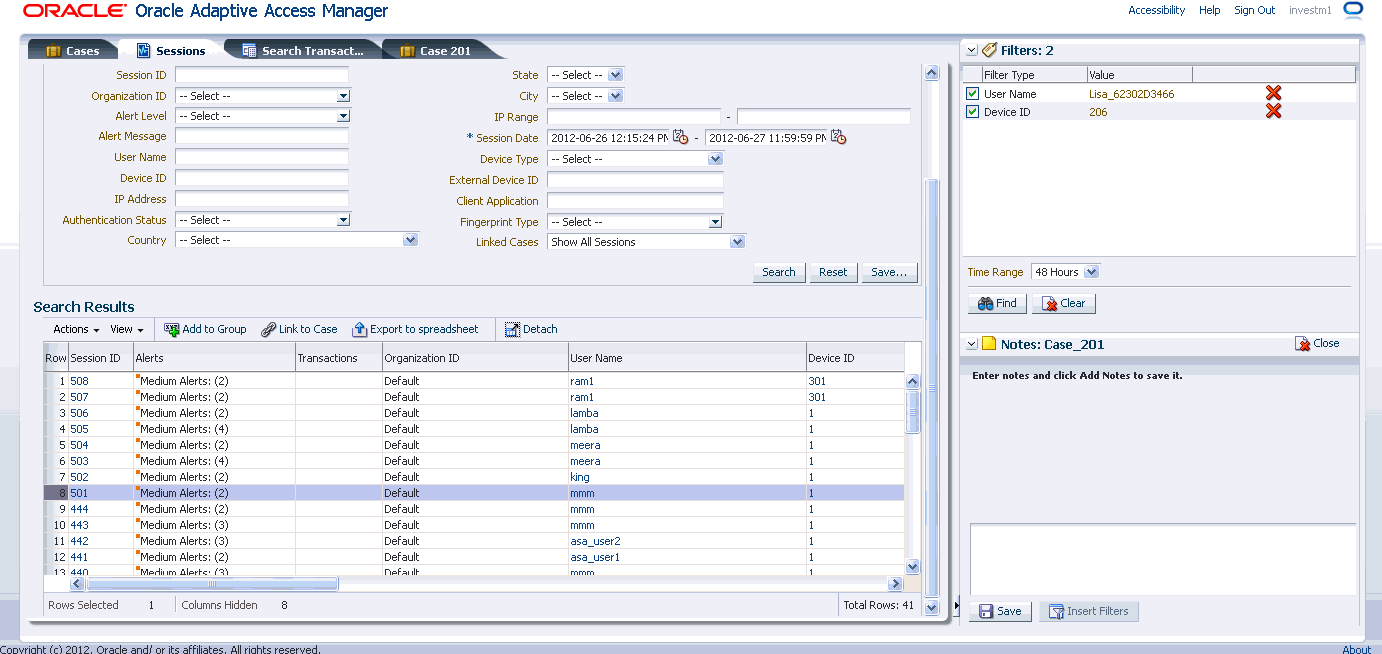
Task: Collapse the right side panel with splitter arrow
Action: pos(956,606)
